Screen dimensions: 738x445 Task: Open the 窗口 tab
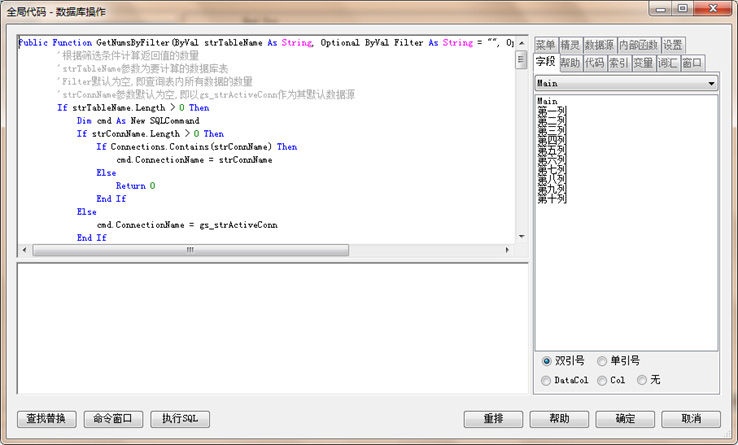click(x=692, y=63)
